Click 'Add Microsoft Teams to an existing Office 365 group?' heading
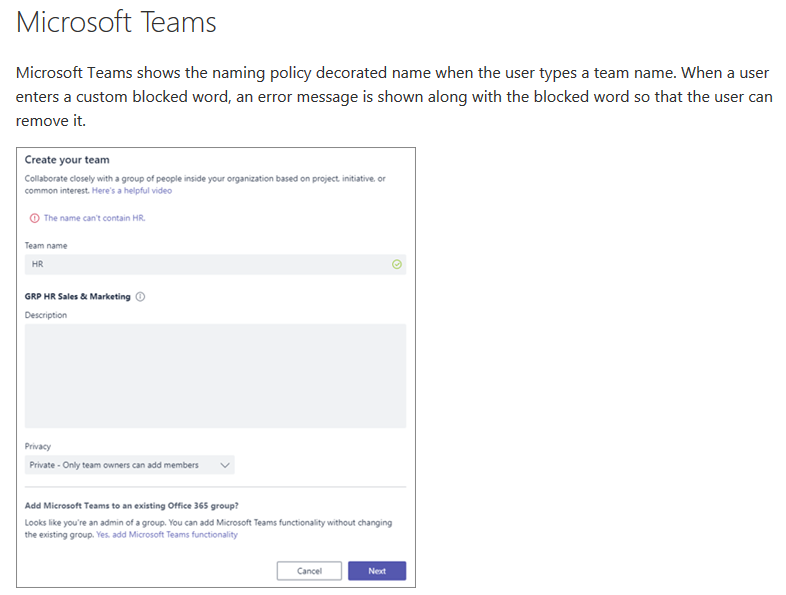The height and width of the screenshot is (595, 786). 131,506
